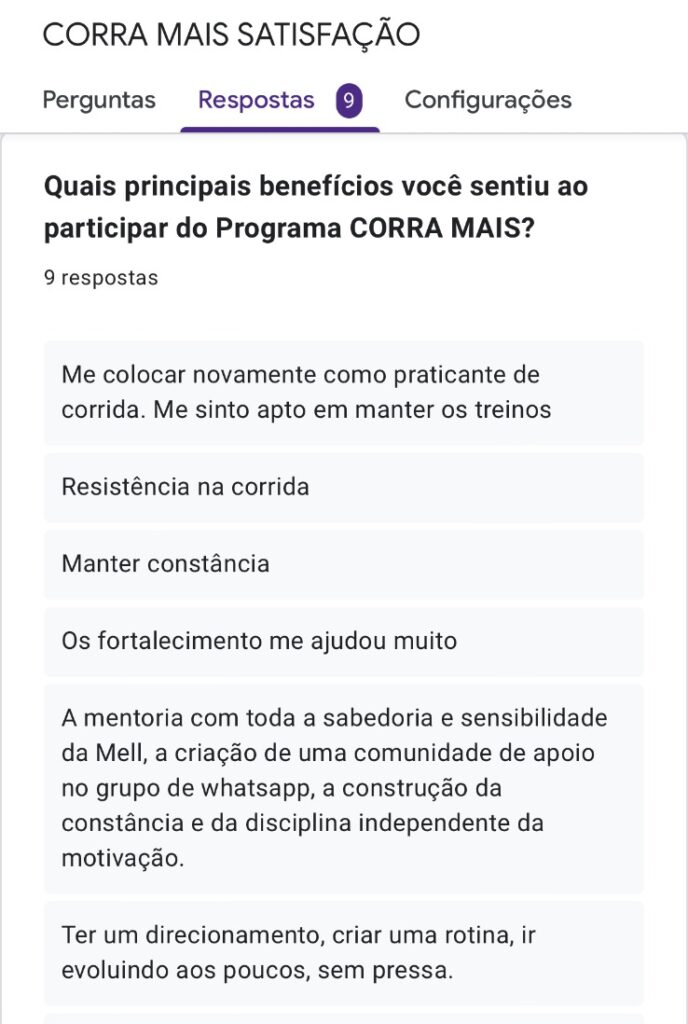Switch to the Perguntas tab
The image size is (688, 1024).
tap(99, 100)
